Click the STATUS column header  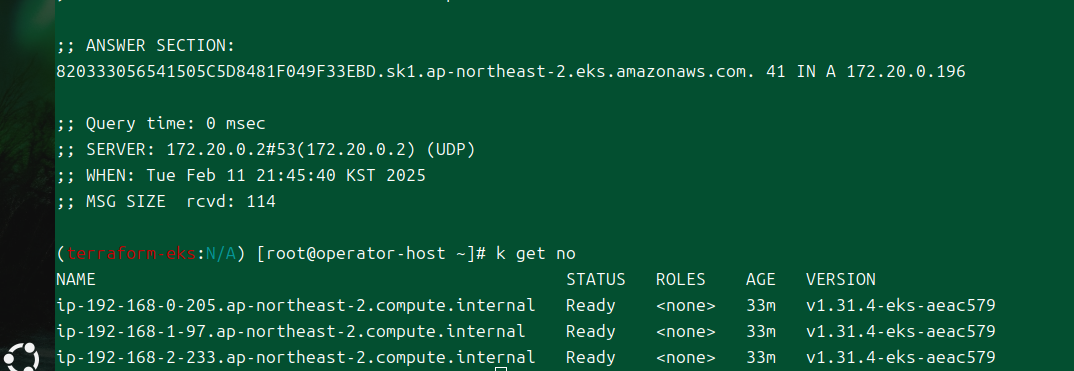pos(595,279)
